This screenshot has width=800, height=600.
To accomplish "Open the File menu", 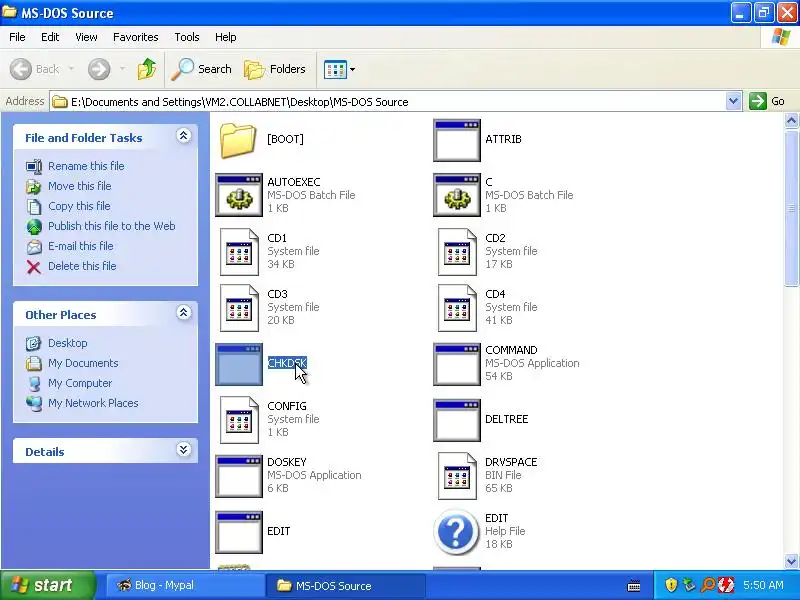I will click(17, 37).
